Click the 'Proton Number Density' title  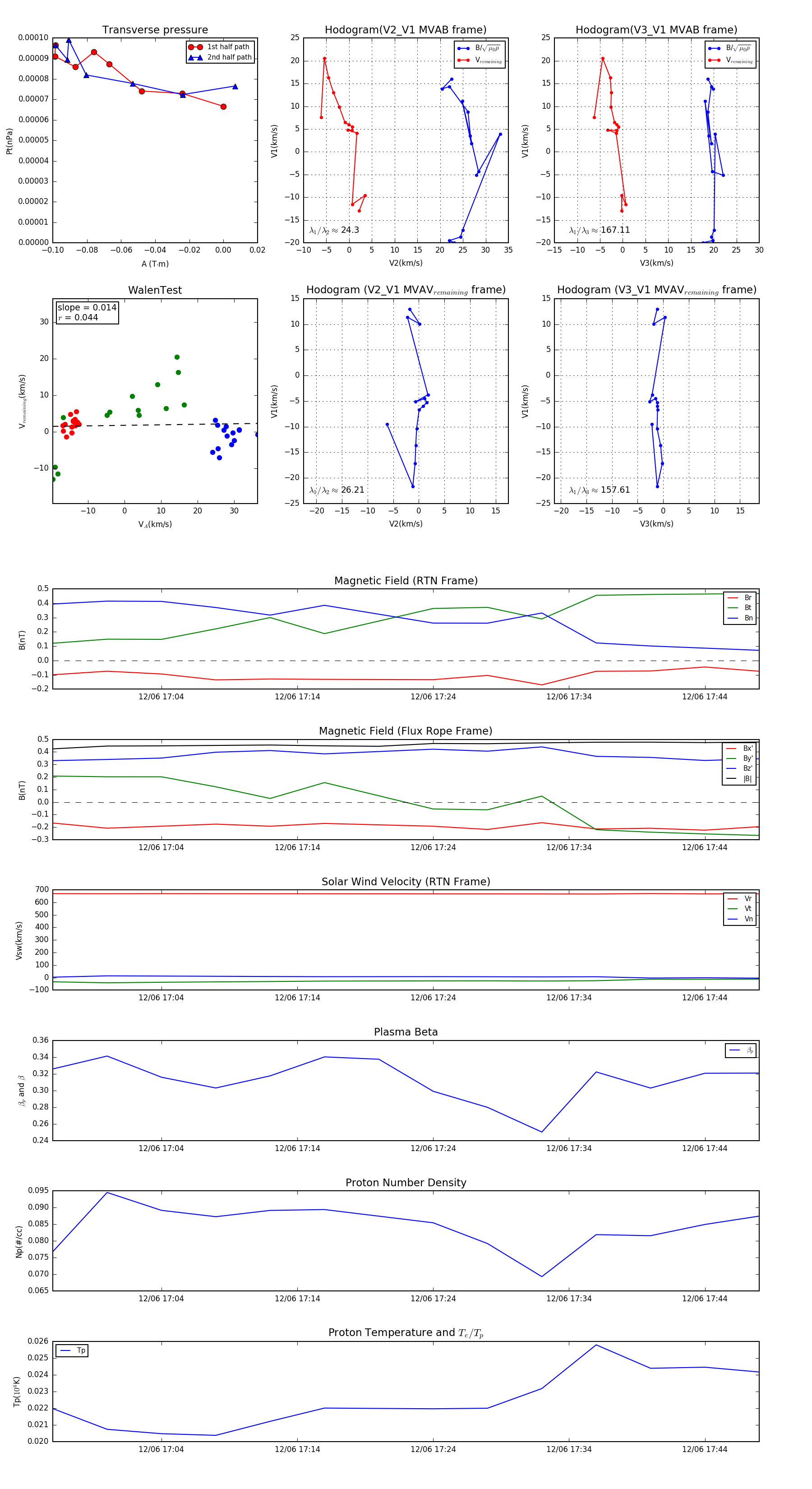[406, 1183]
